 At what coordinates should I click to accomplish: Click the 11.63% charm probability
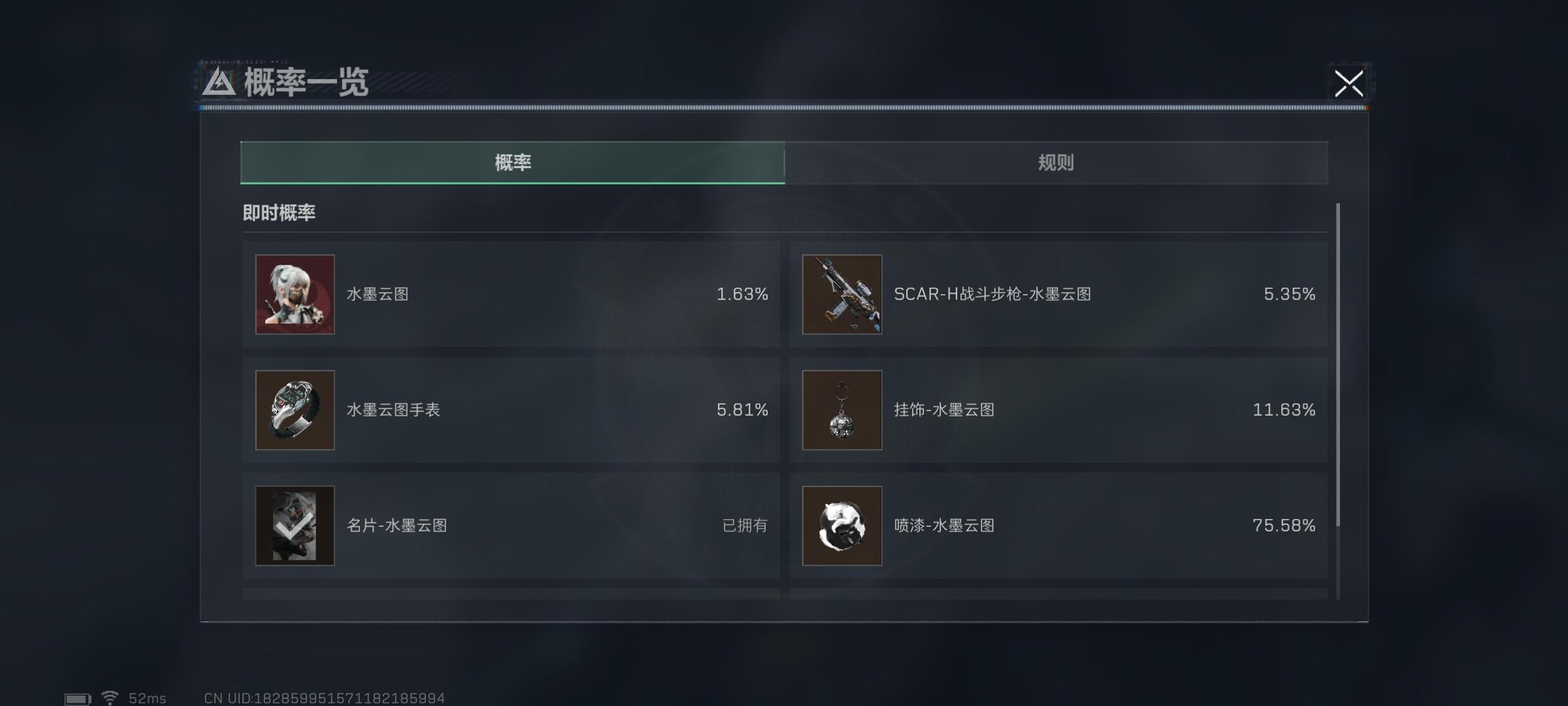pos(1284,410)
